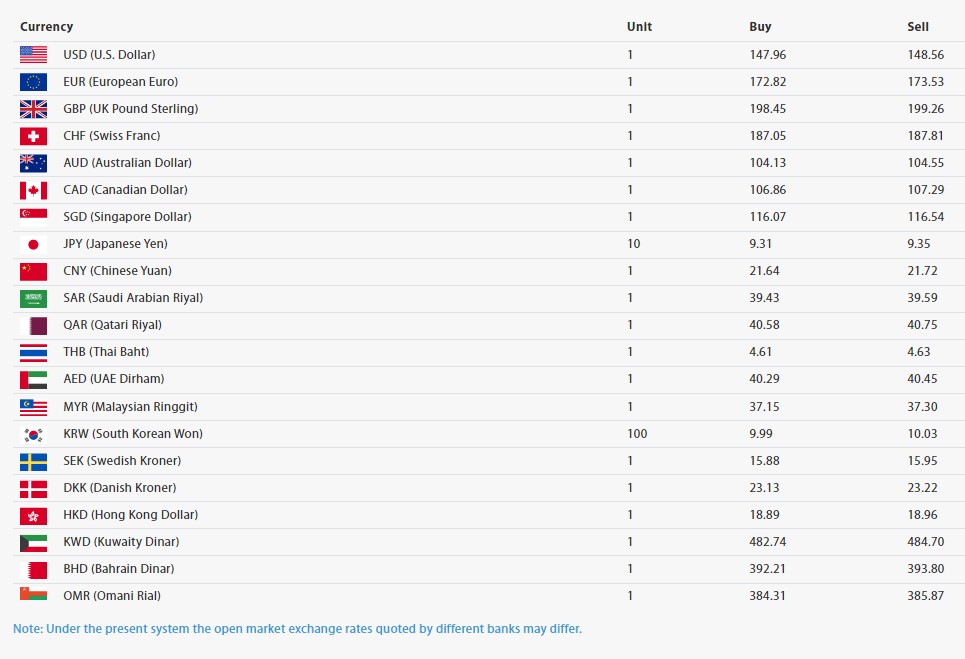Click the Canadian flag icon

point(33,190)
